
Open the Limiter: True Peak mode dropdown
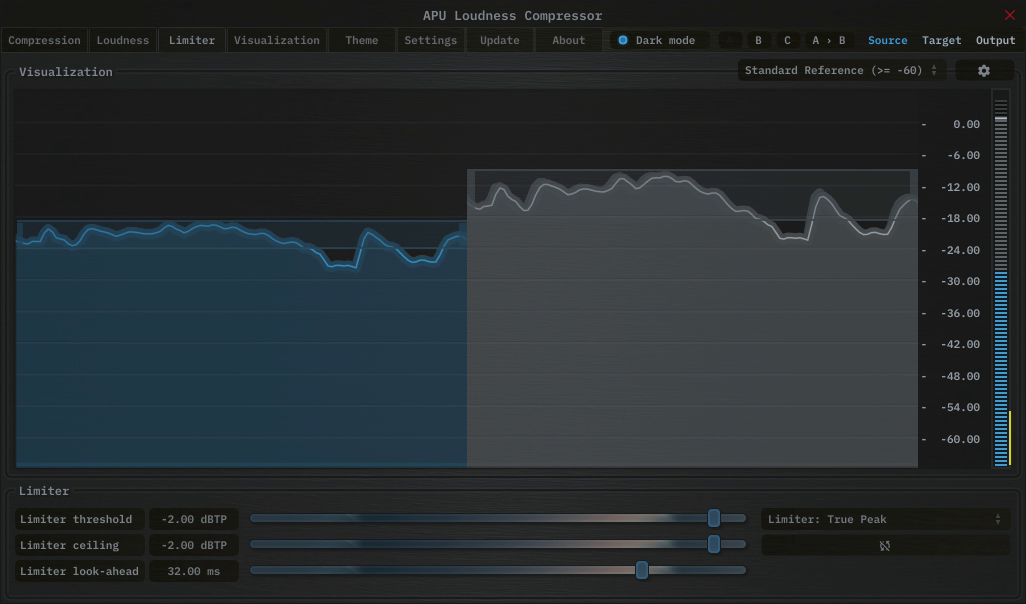(x=884, y=518)
